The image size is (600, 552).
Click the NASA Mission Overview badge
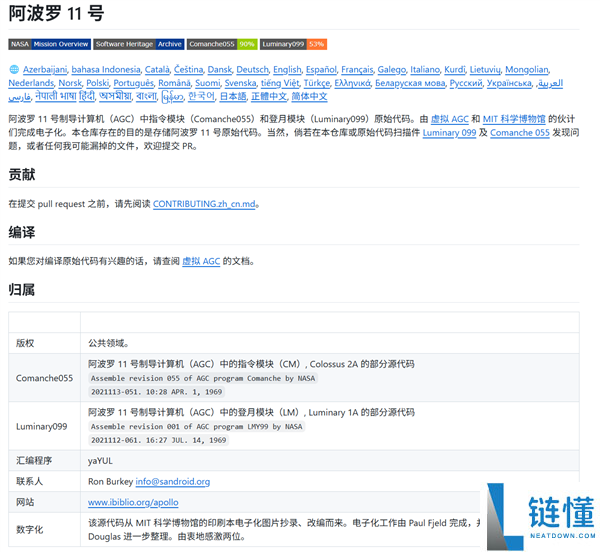click(x=50, y=44)
